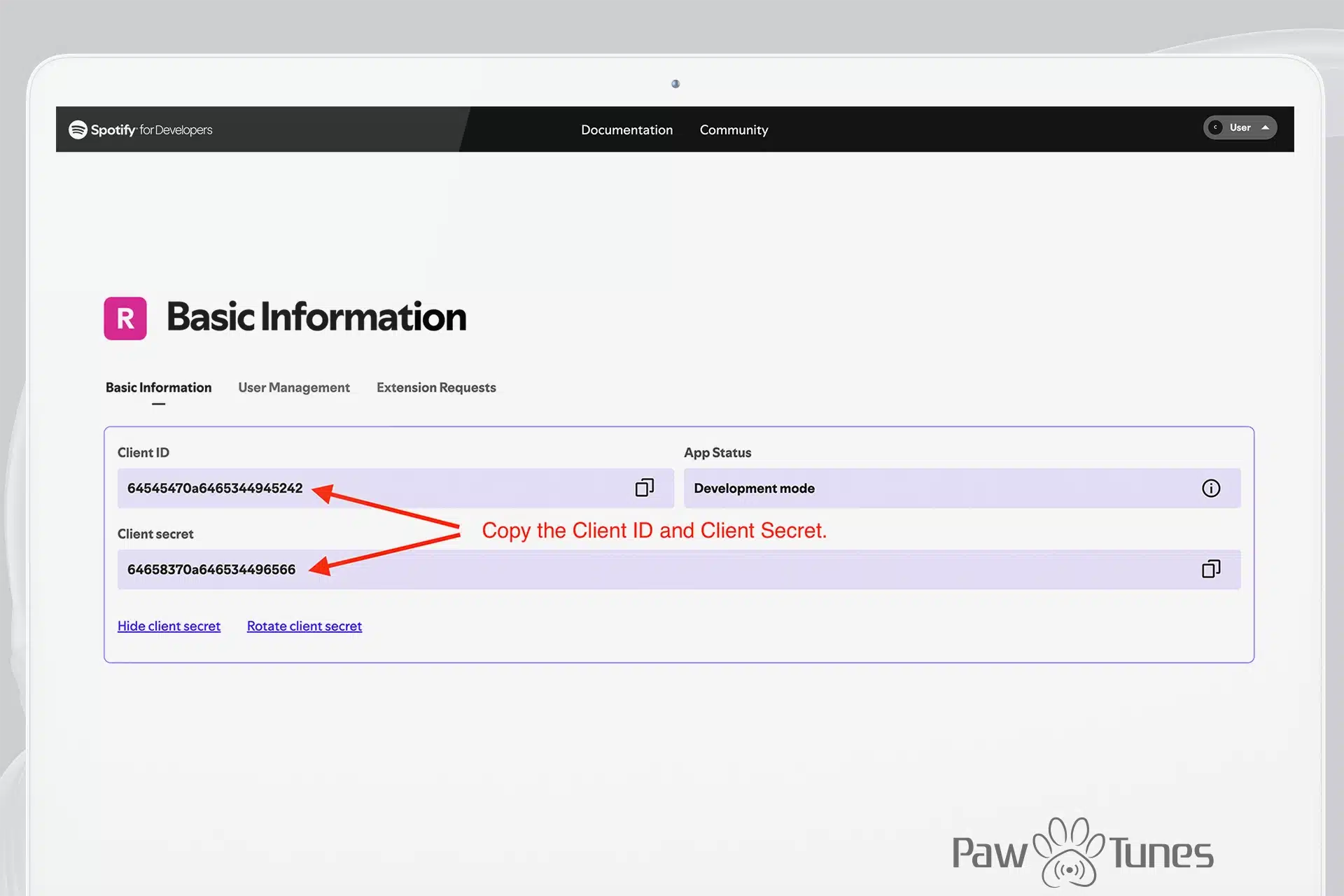Click the App Status label
Viewport: 1344px width, 896px height.
pos(717,452)
